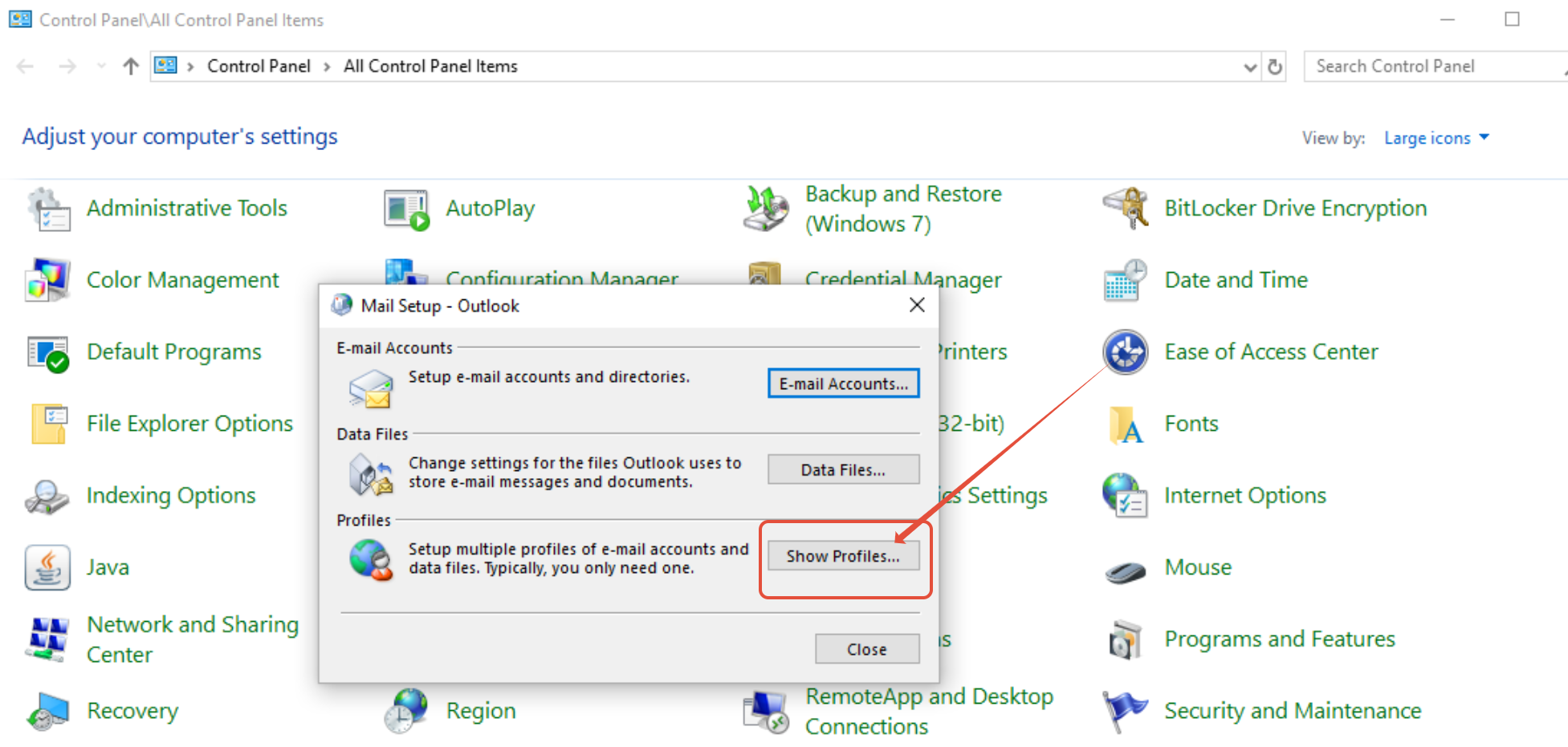Open Mouse link text

click(x=1198, y=567)
